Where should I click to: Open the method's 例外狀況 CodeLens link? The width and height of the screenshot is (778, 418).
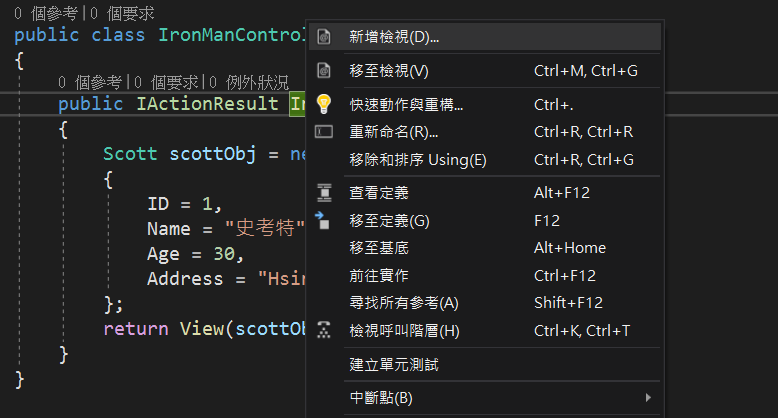coord(249,82)
